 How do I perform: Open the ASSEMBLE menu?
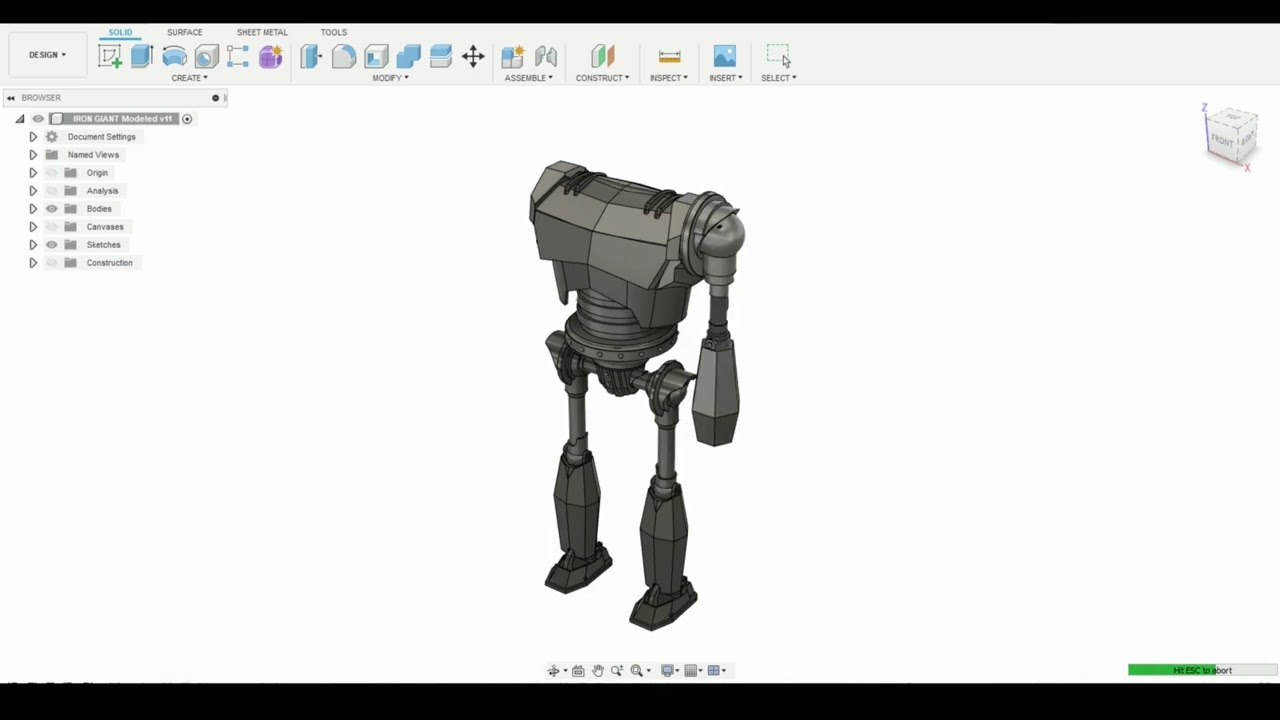[528, 78]
